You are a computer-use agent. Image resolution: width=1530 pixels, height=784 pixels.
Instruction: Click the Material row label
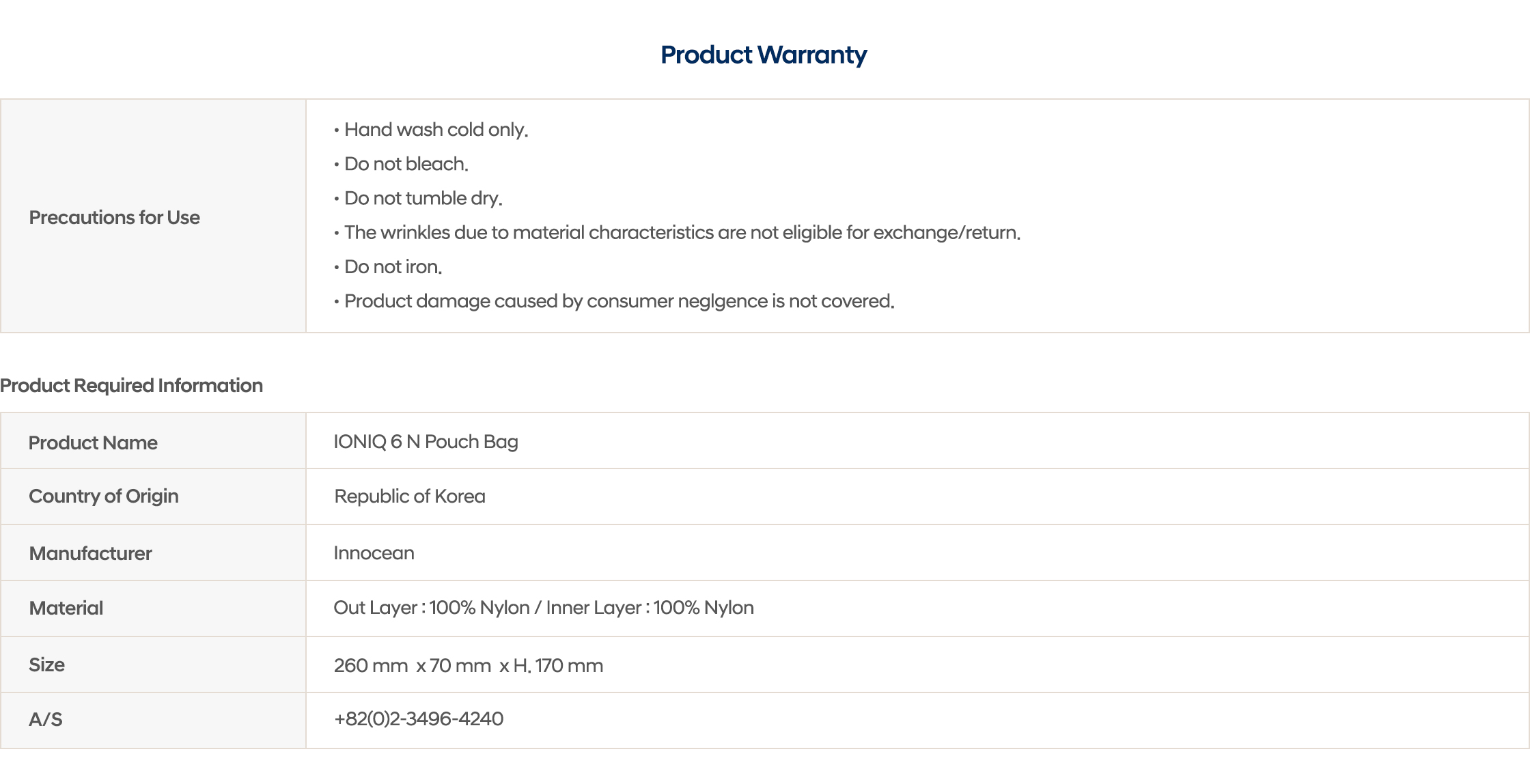pyautogui.click(x=66, y=608)
